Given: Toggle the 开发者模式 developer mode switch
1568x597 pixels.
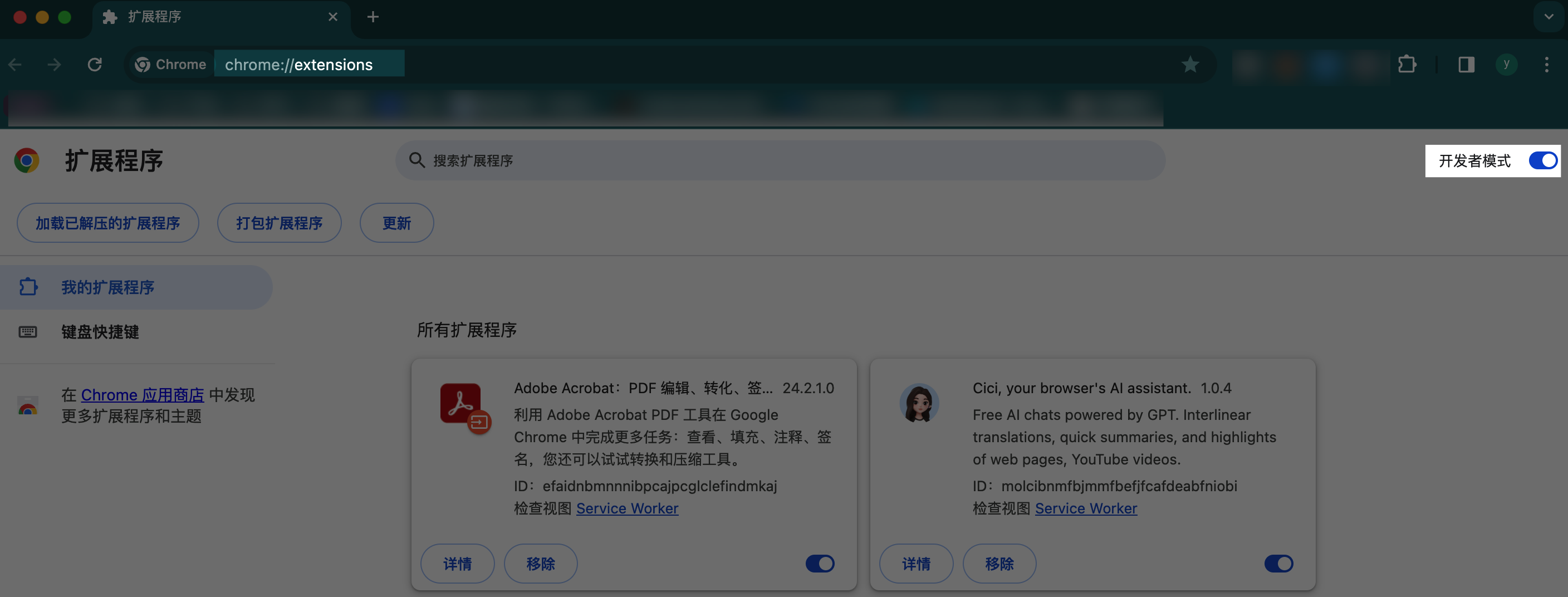Looking at the screenshot, I should tap(1543, 160).
